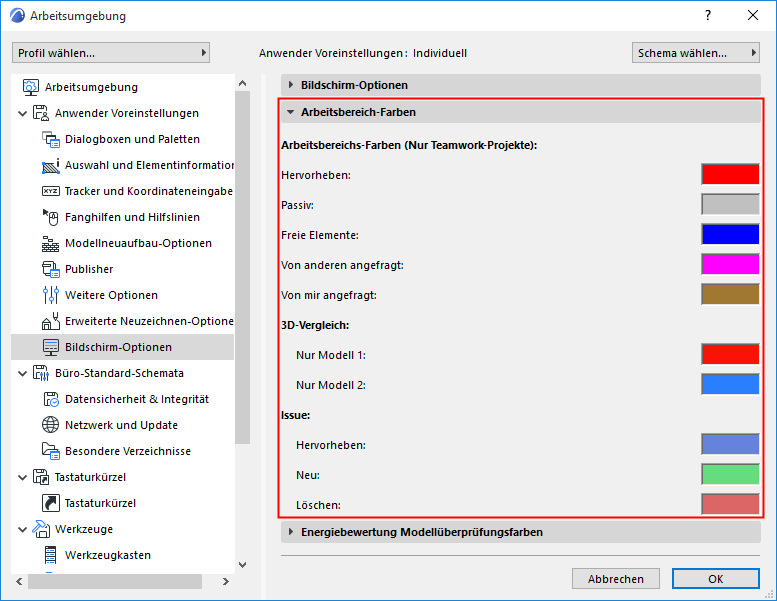
Task: Click the Abbrechen button
Action: [615, 579]
